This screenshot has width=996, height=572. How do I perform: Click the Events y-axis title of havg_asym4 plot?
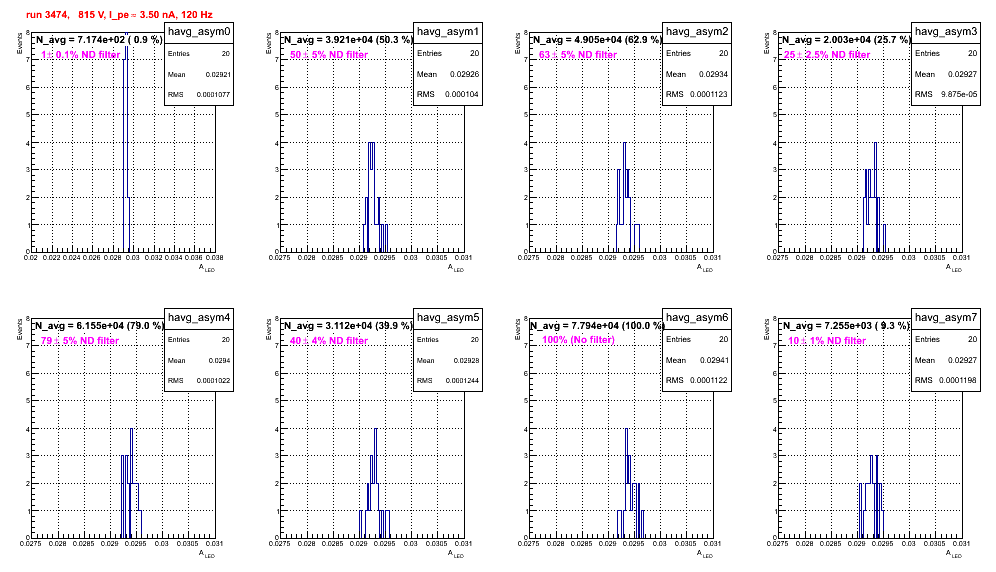click(x=20, y=329)
